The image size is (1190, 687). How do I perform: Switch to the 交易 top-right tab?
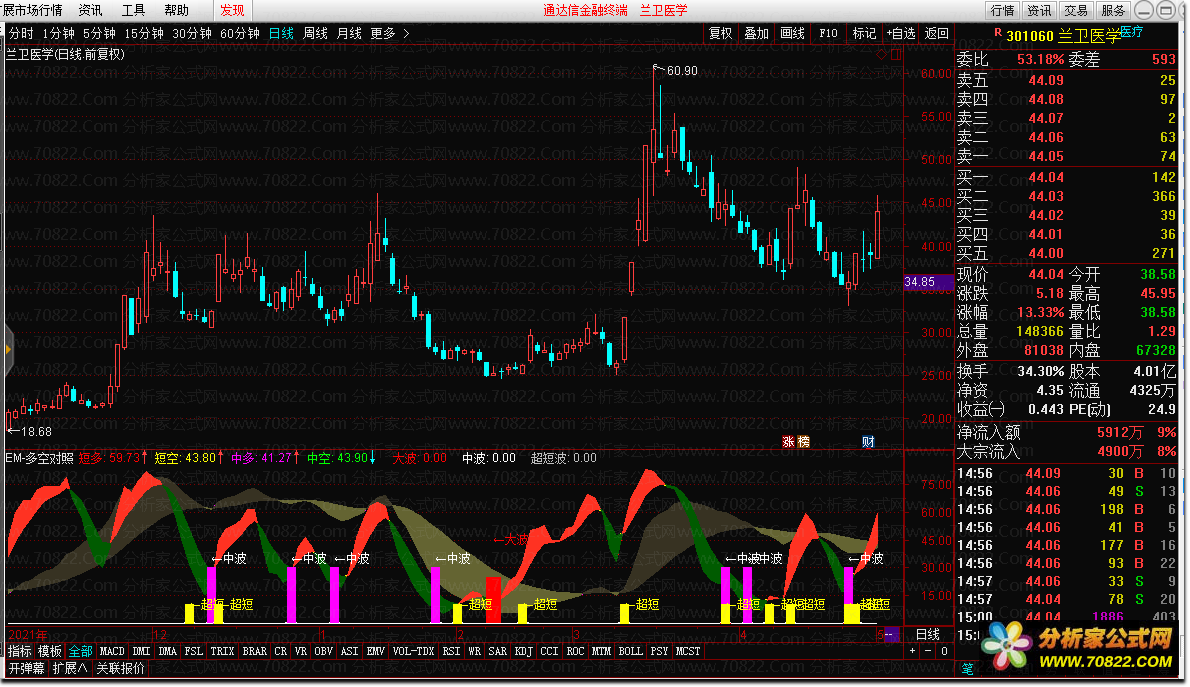click(x=1076, y=11)
